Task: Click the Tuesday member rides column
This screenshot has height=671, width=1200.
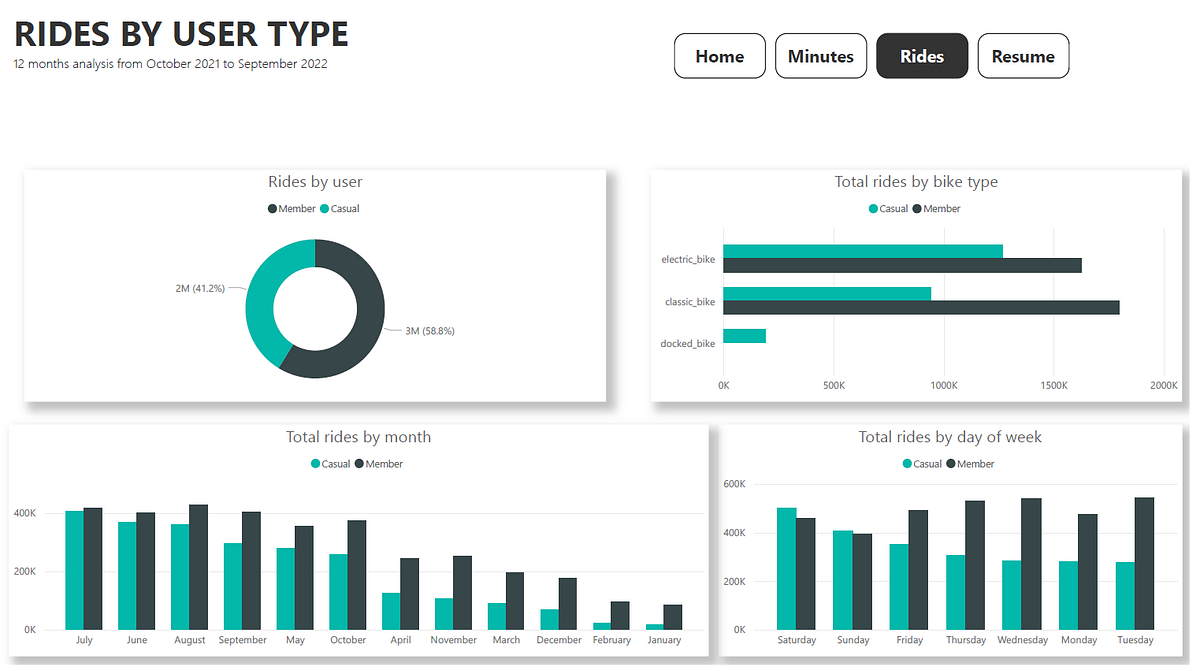Action: [1143, 560]
